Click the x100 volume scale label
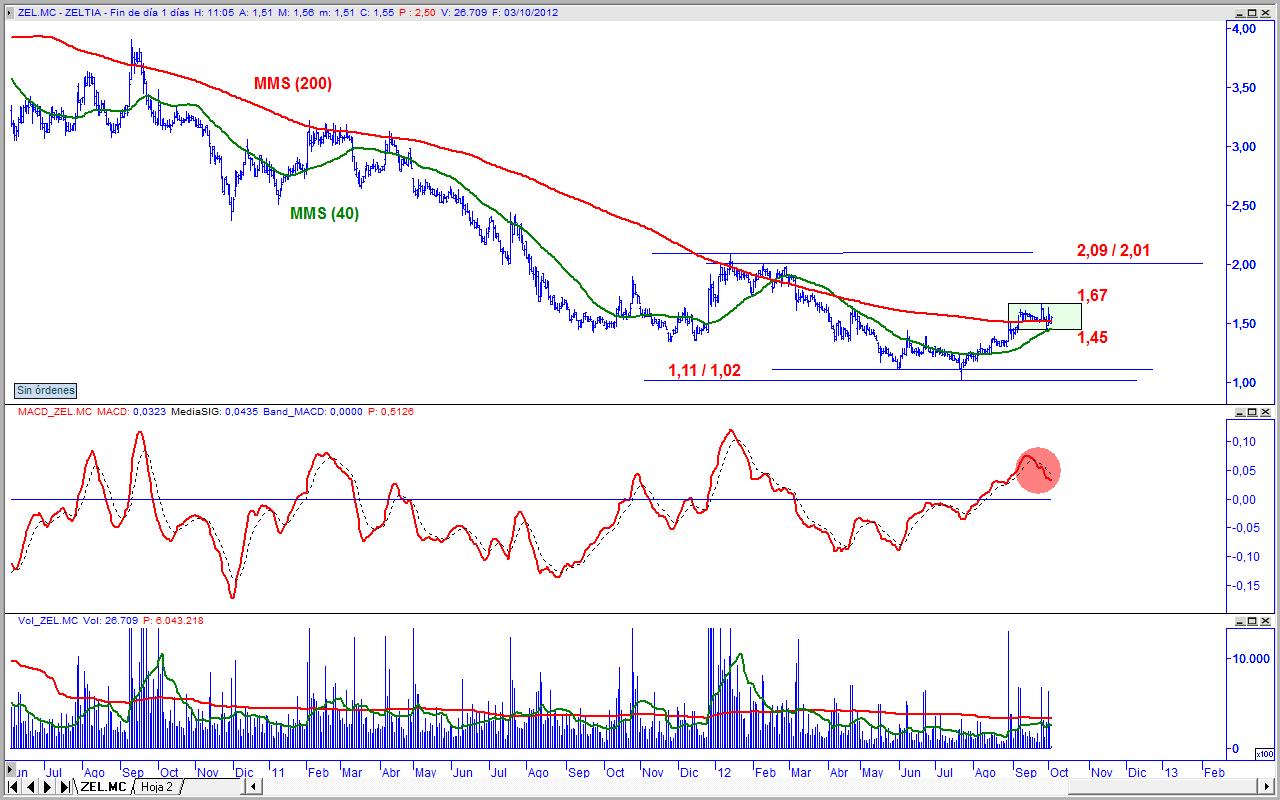This screenshot has height=800, width=1280. click(x=1264, y=754)
